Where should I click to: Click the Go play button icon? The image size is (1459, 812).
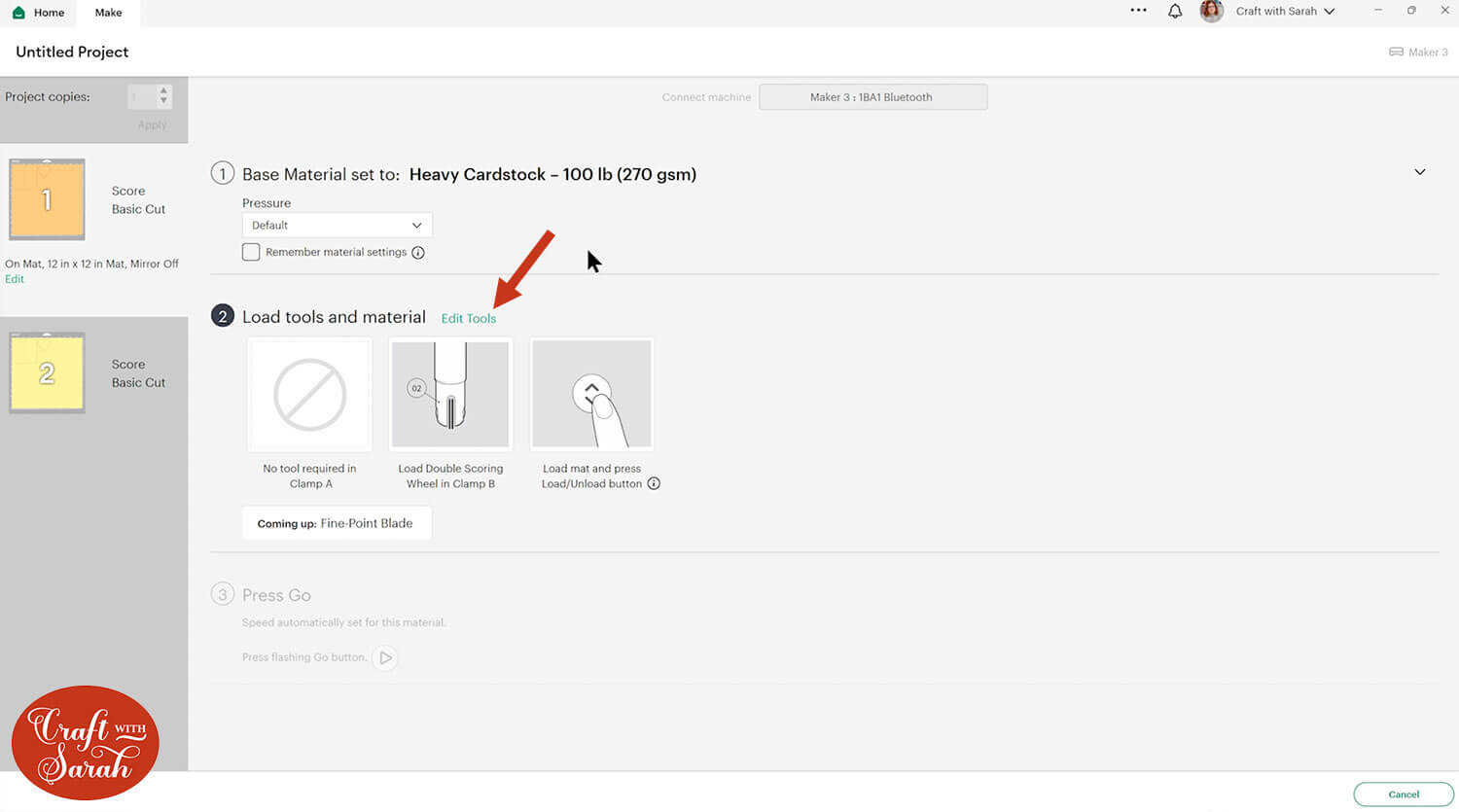(385, 657)
